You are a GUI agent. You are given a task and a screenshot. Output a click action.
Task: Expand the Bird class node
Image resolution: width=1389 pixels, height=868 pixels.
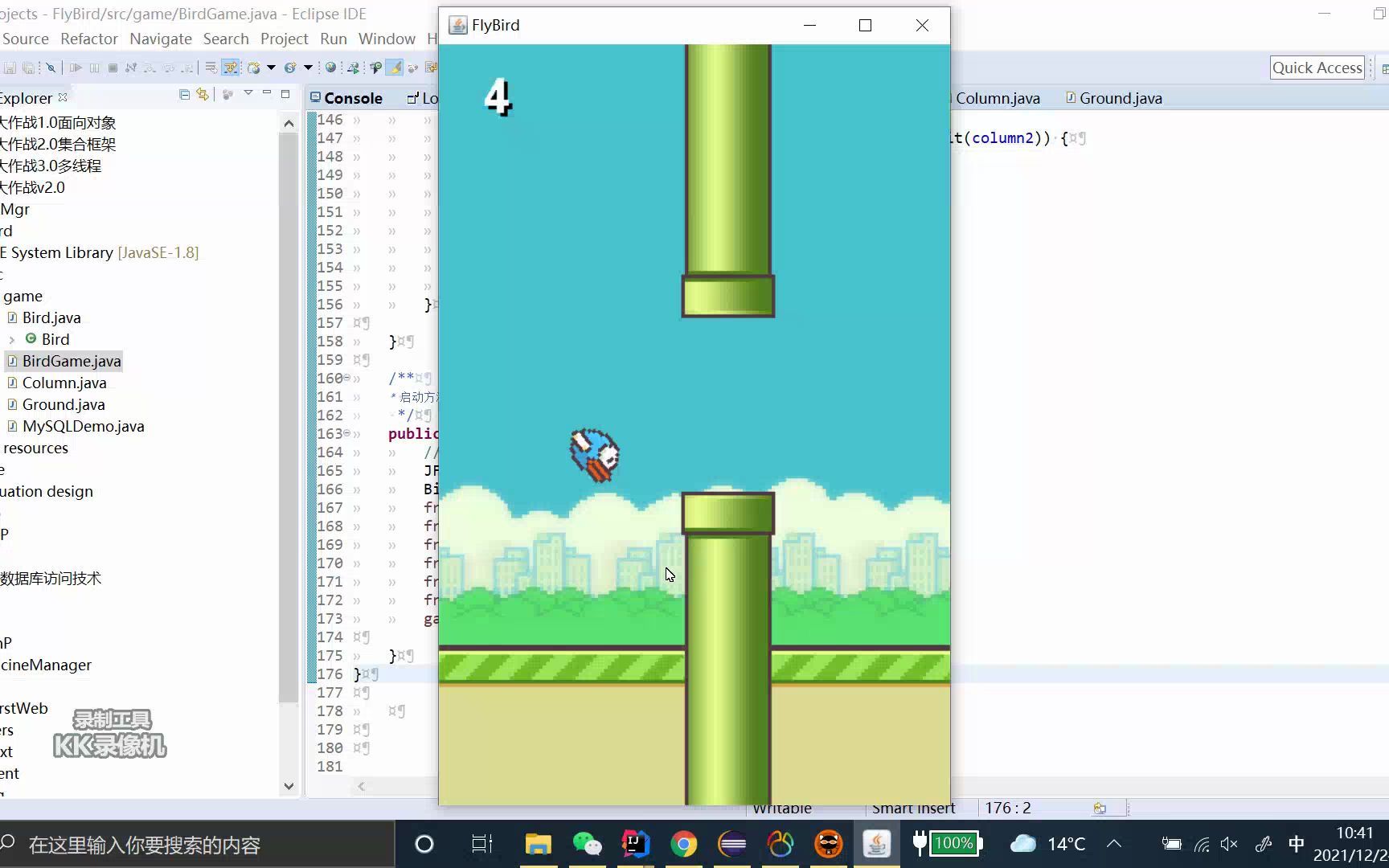[12, 339]
